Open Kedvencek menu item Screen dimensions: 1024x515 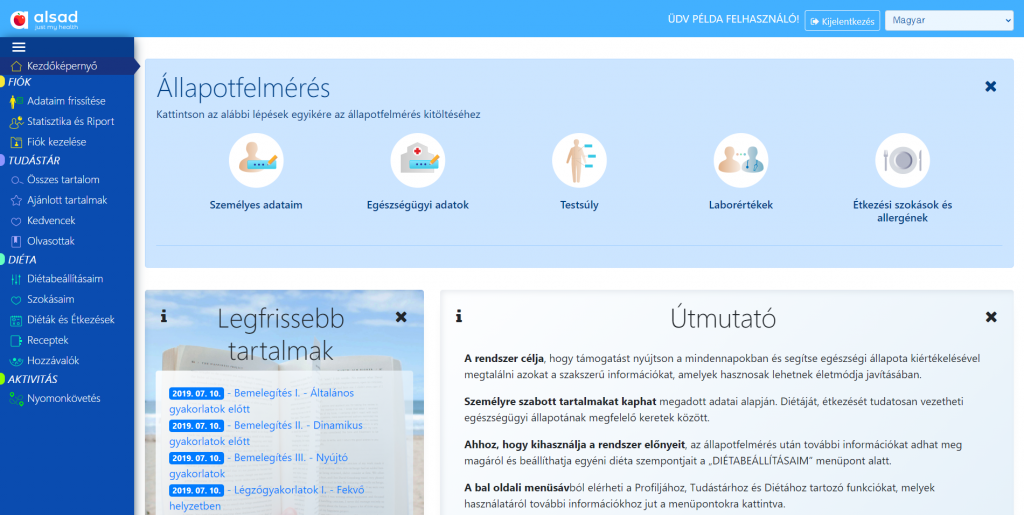(x=52, y=221)
